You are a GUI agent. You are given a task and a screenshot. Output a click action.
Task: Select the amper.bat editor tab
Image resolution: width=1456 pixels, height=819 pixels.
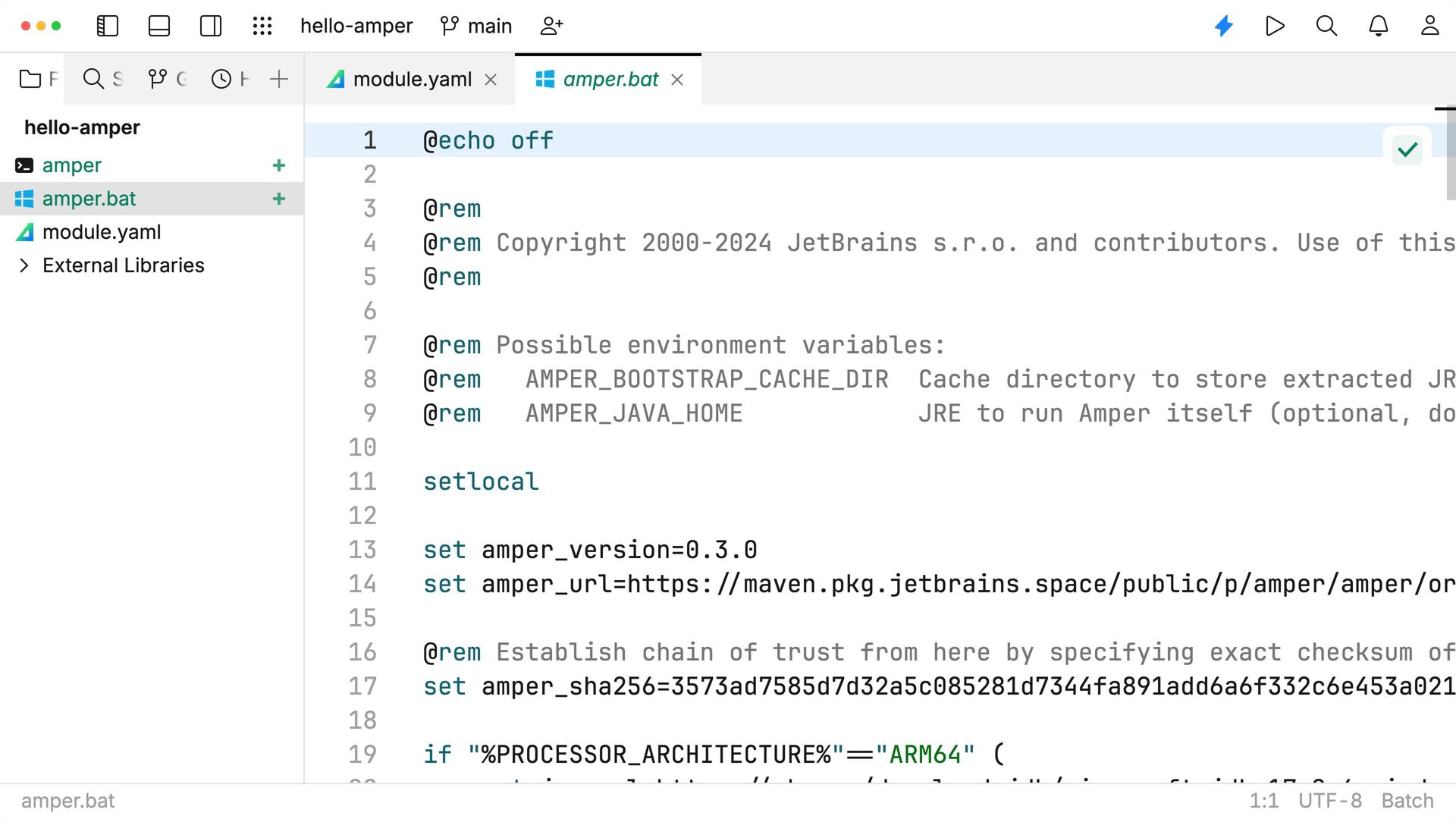coord(609,79)
